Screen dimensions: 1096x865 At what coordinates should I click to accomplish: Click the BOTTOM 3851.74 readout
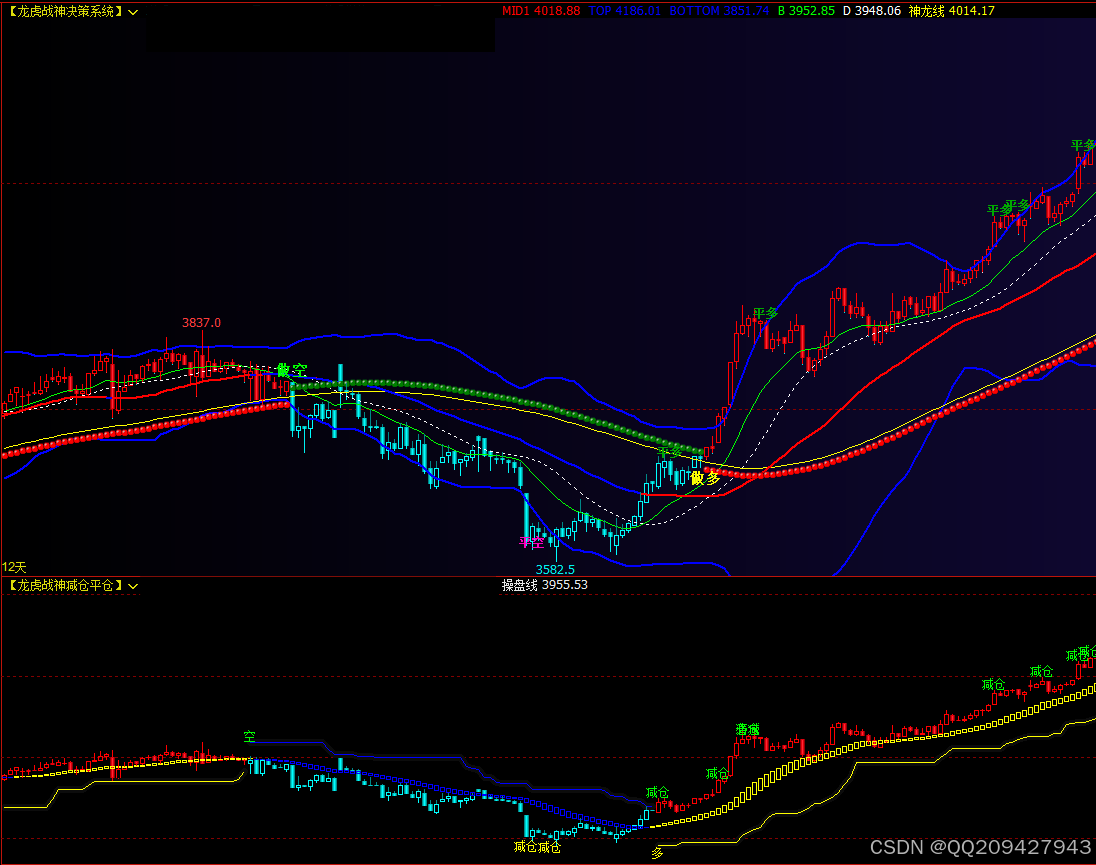click(719, 11)
